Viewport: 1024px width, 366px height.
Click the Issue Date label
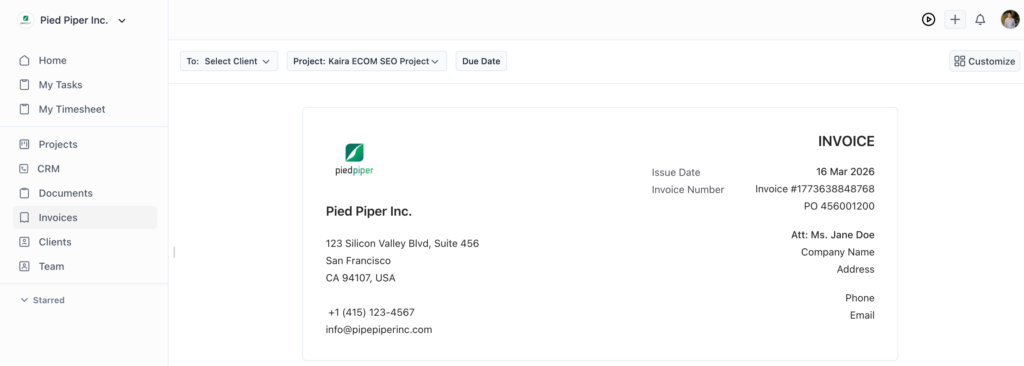[676, 173]
